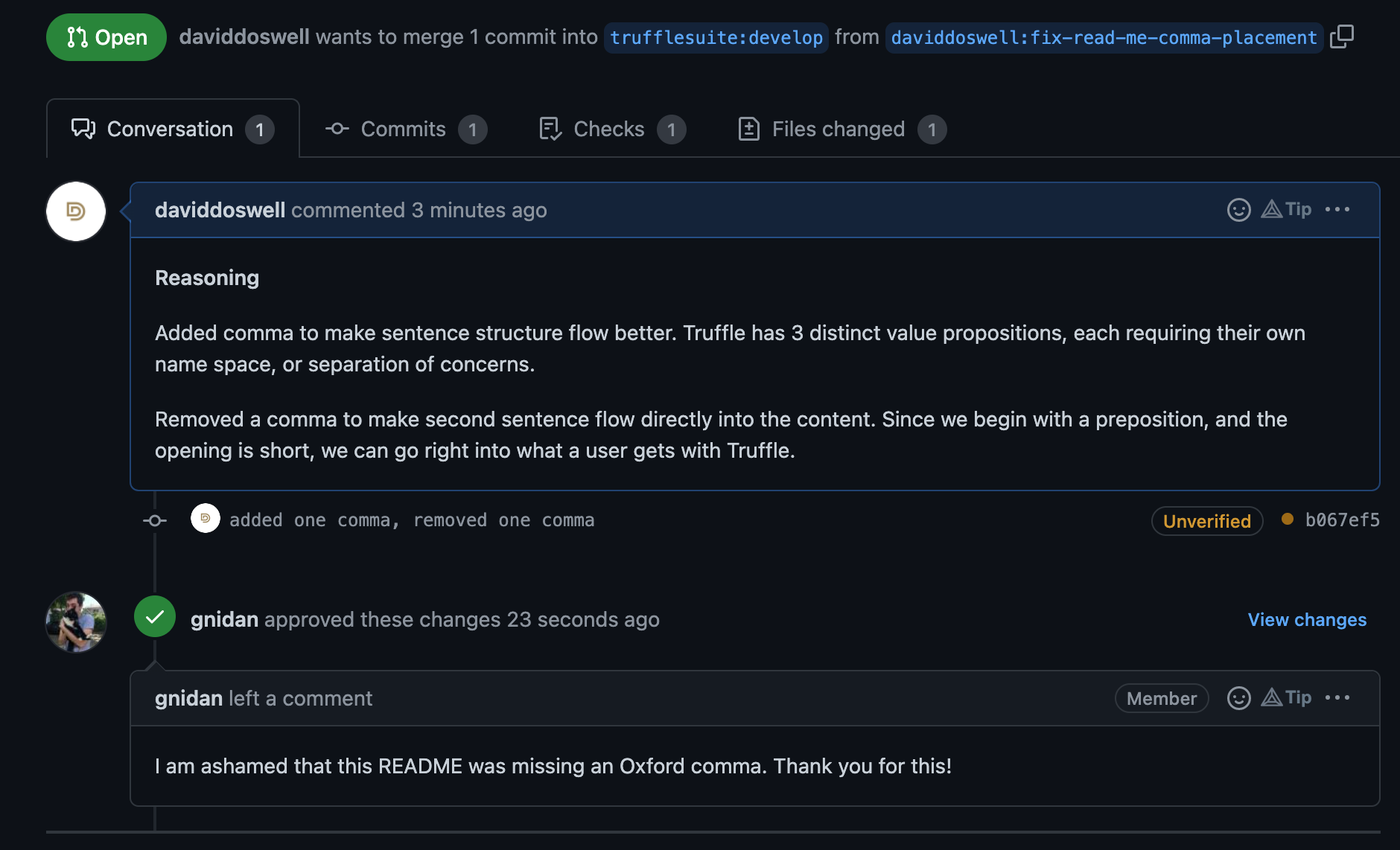The height and width of the screenshot is (850, 1400).
Task: Open the kebab menu on gnidan's comment
Action: tap(1337, 698)
